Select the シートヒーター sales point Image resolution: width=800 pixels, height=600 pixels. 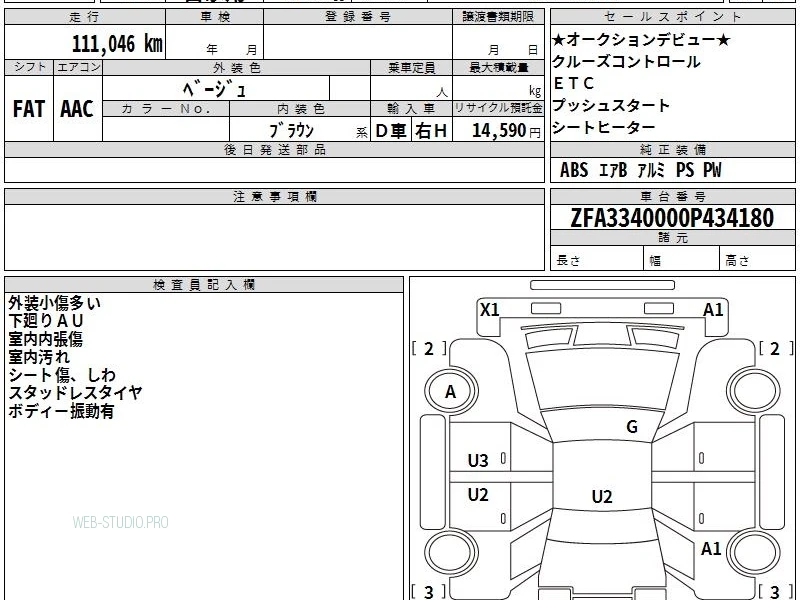click(604, 128)
